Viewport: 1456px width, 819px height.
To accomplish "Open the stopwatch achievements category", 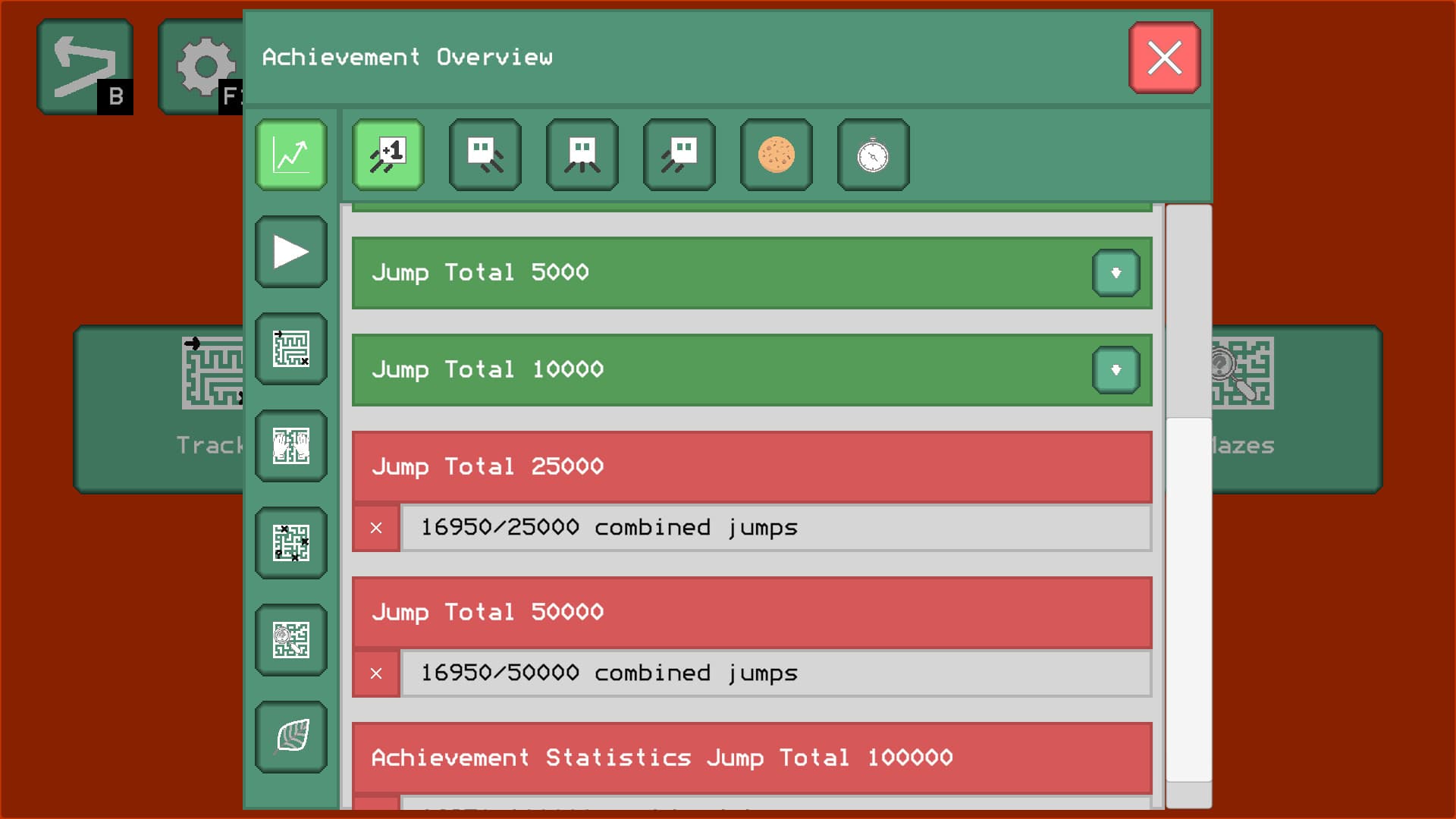I will tap(873, 155).
